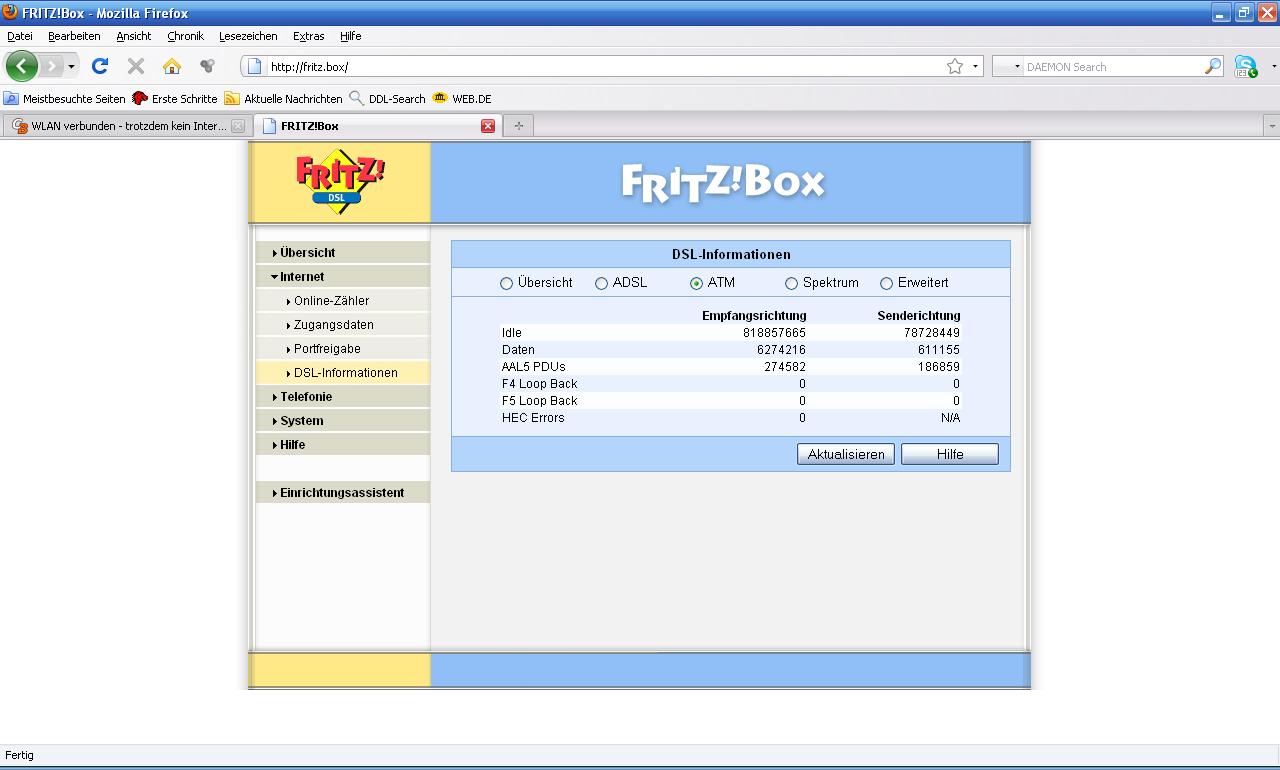Click the AAL5 PDUs value 274582
The width and height of the screenshot is (1280, 770).
tap(784, 367)
